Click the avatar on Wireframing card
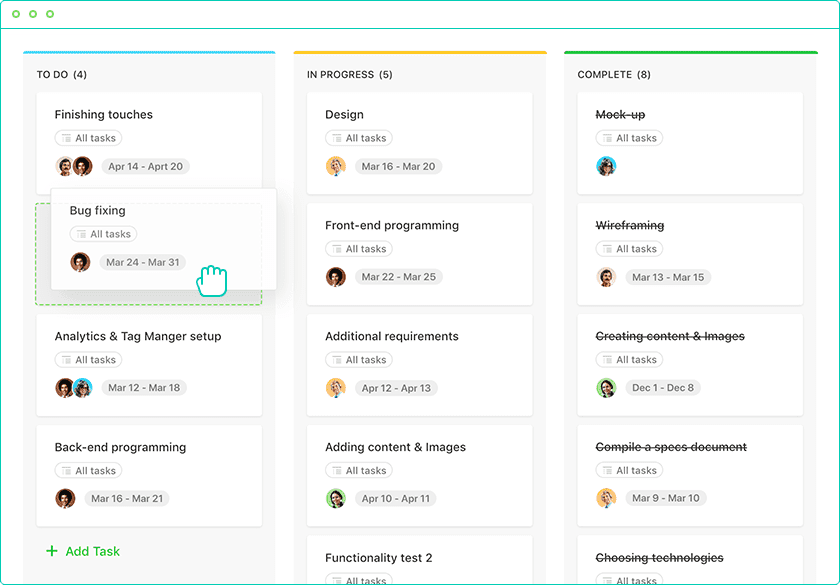This screenshot has width=840, height=585. click(606, 277)
